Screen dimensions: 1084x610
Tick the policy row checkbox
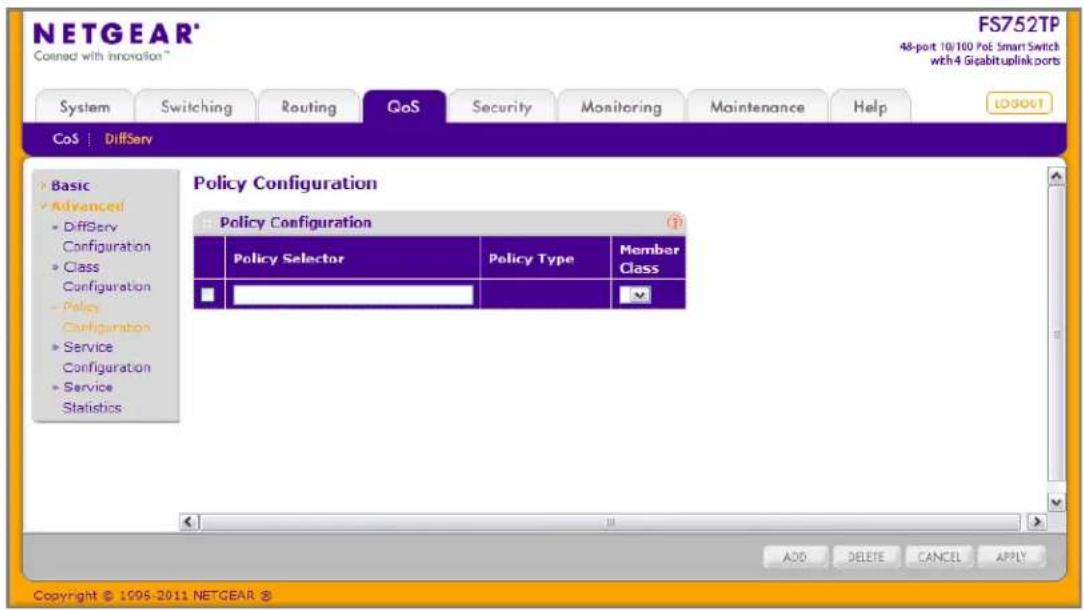[207, 295]
